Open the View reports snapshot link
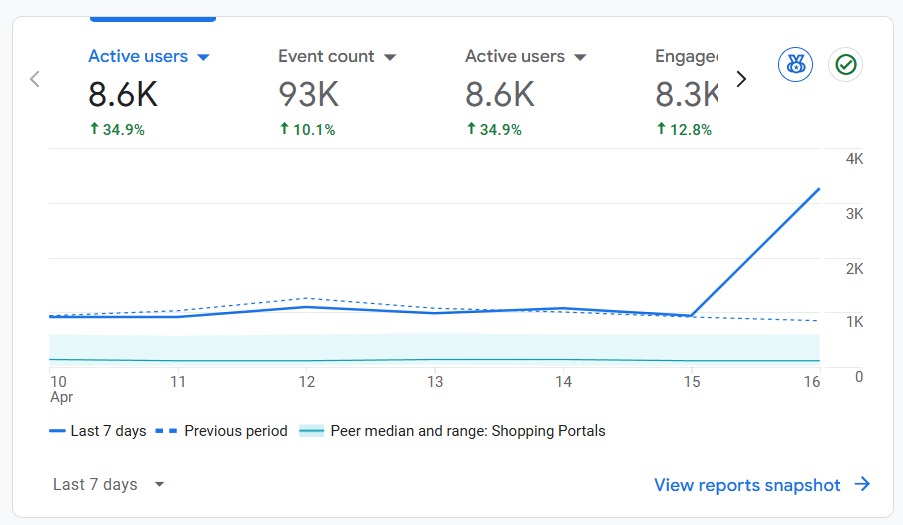 747,485
